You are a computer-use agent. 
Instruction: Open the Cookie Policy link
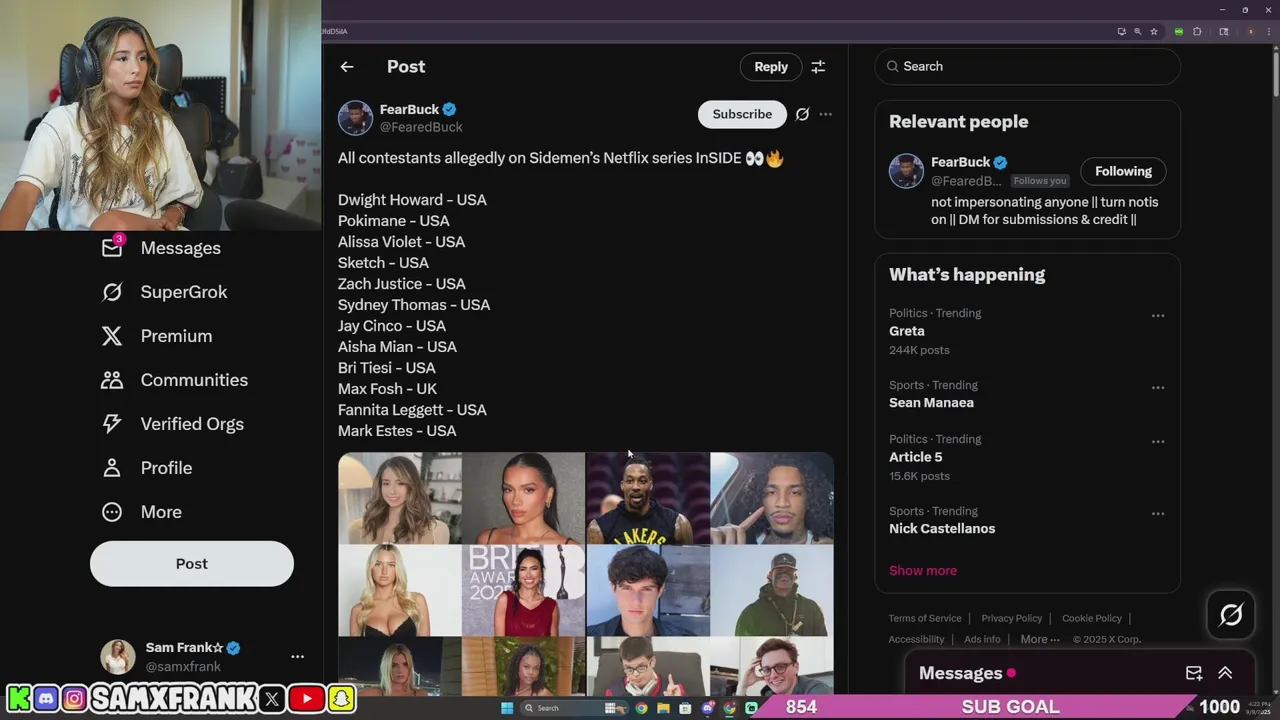[1092, 618]
